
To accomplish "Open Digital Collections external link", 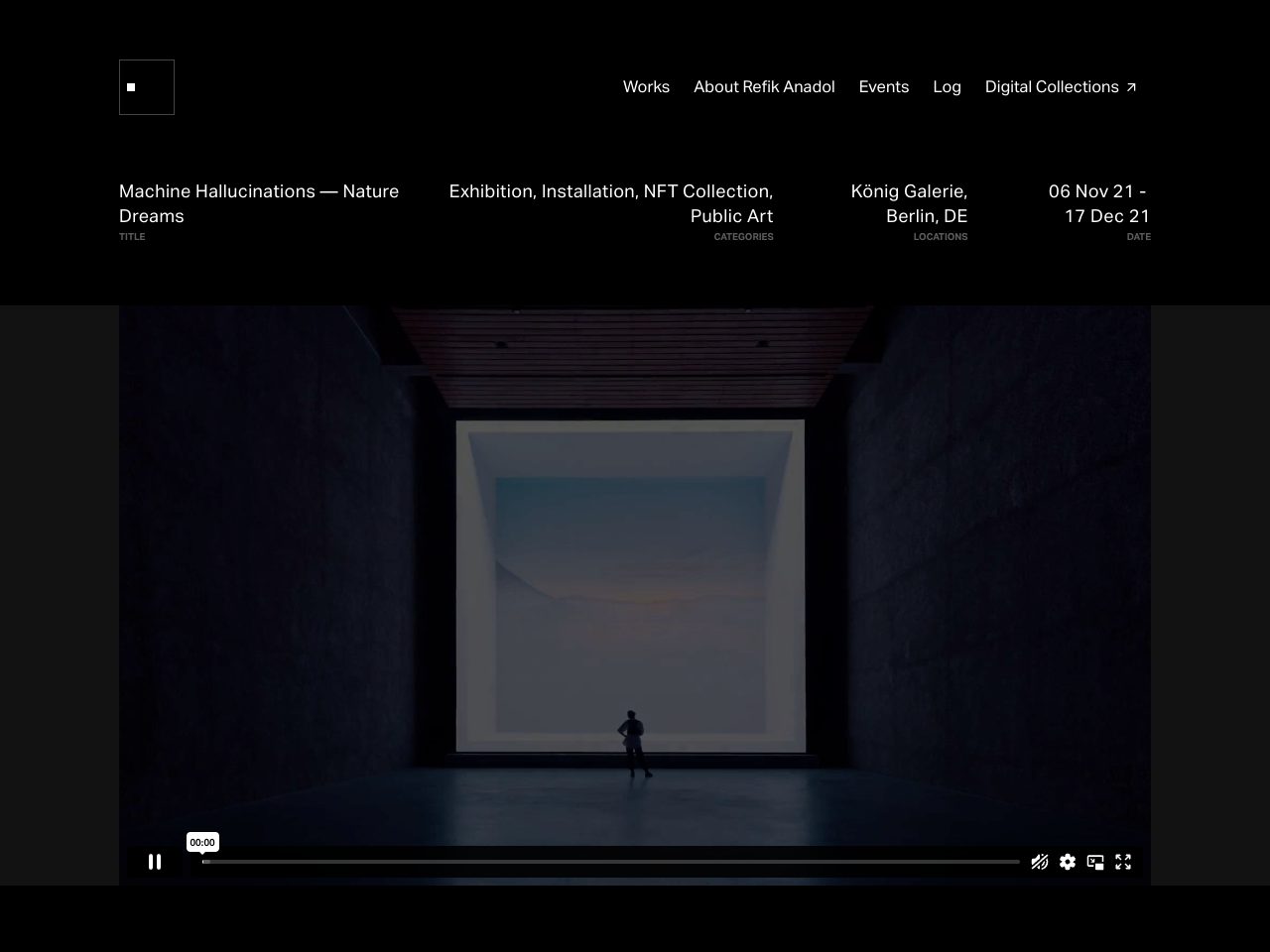I will pos(1061,87).
